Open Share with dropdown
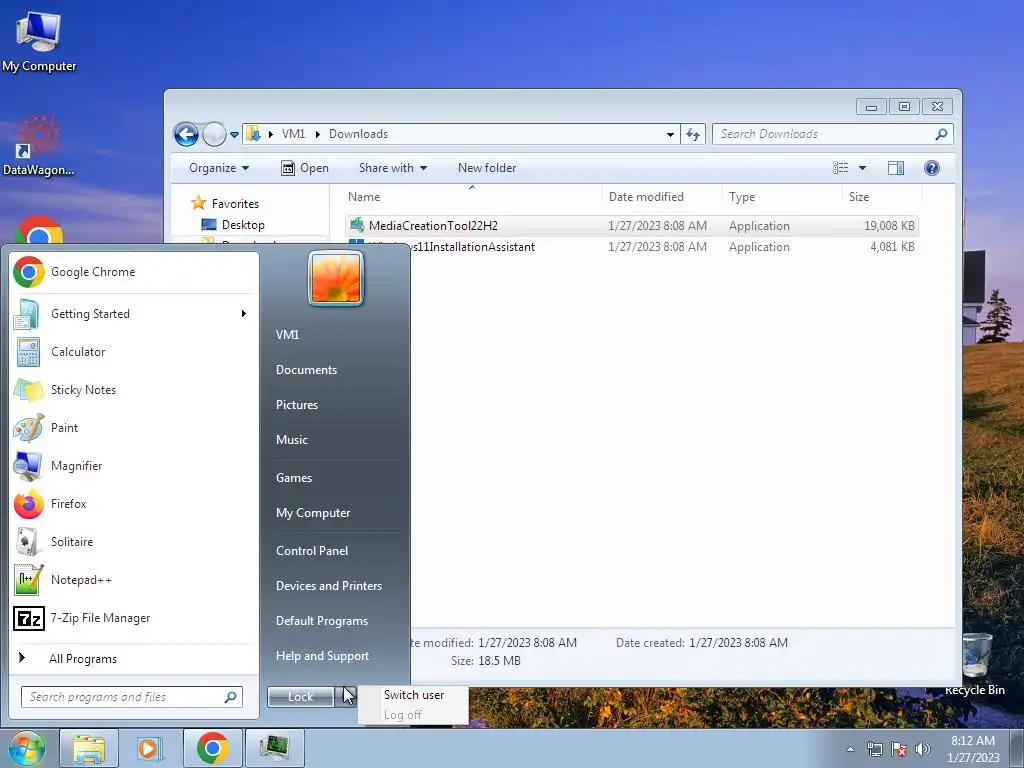The image size is (1024, 768). click(392, 168)
